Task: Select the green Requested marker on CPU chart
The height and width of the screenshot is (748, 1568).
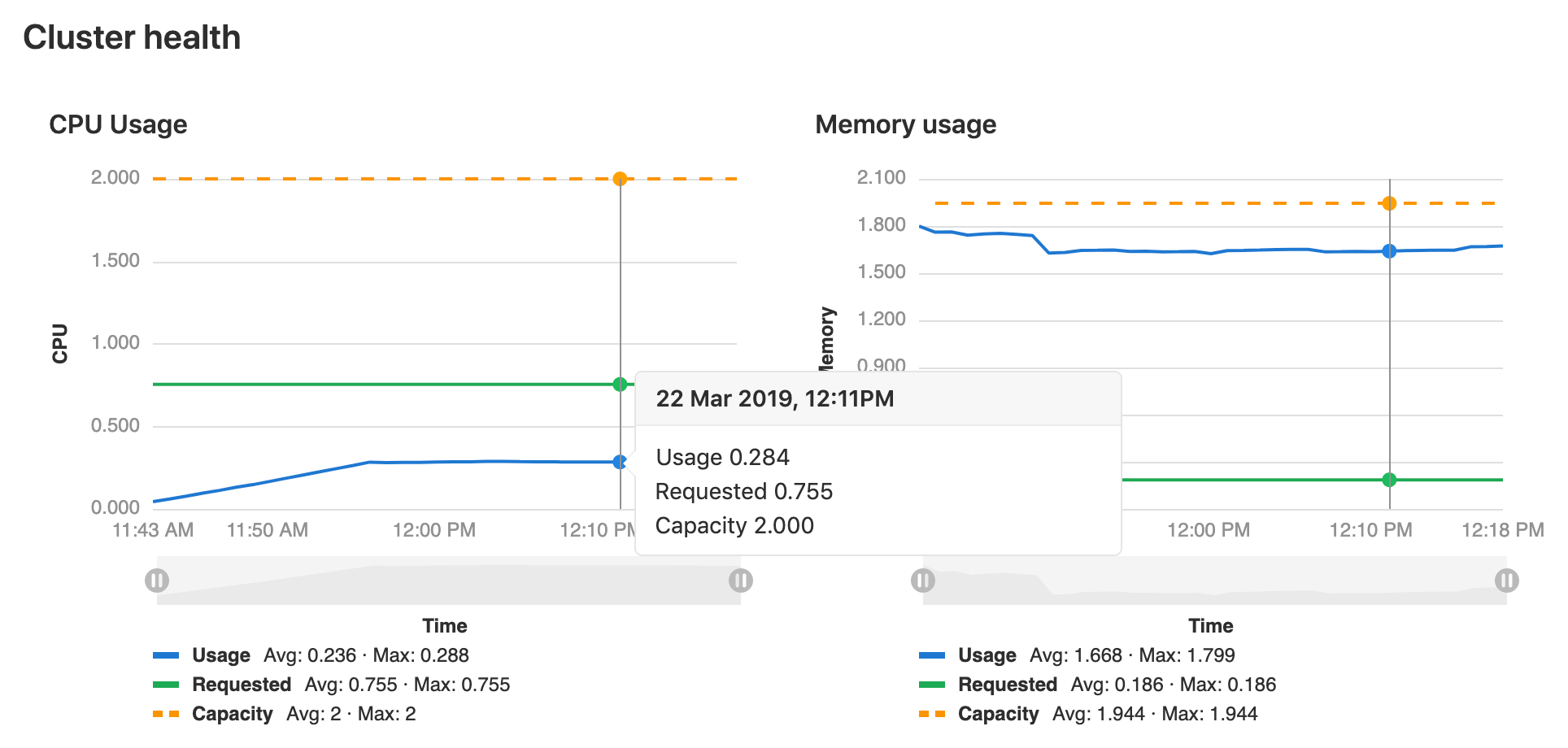Action: 621,382
